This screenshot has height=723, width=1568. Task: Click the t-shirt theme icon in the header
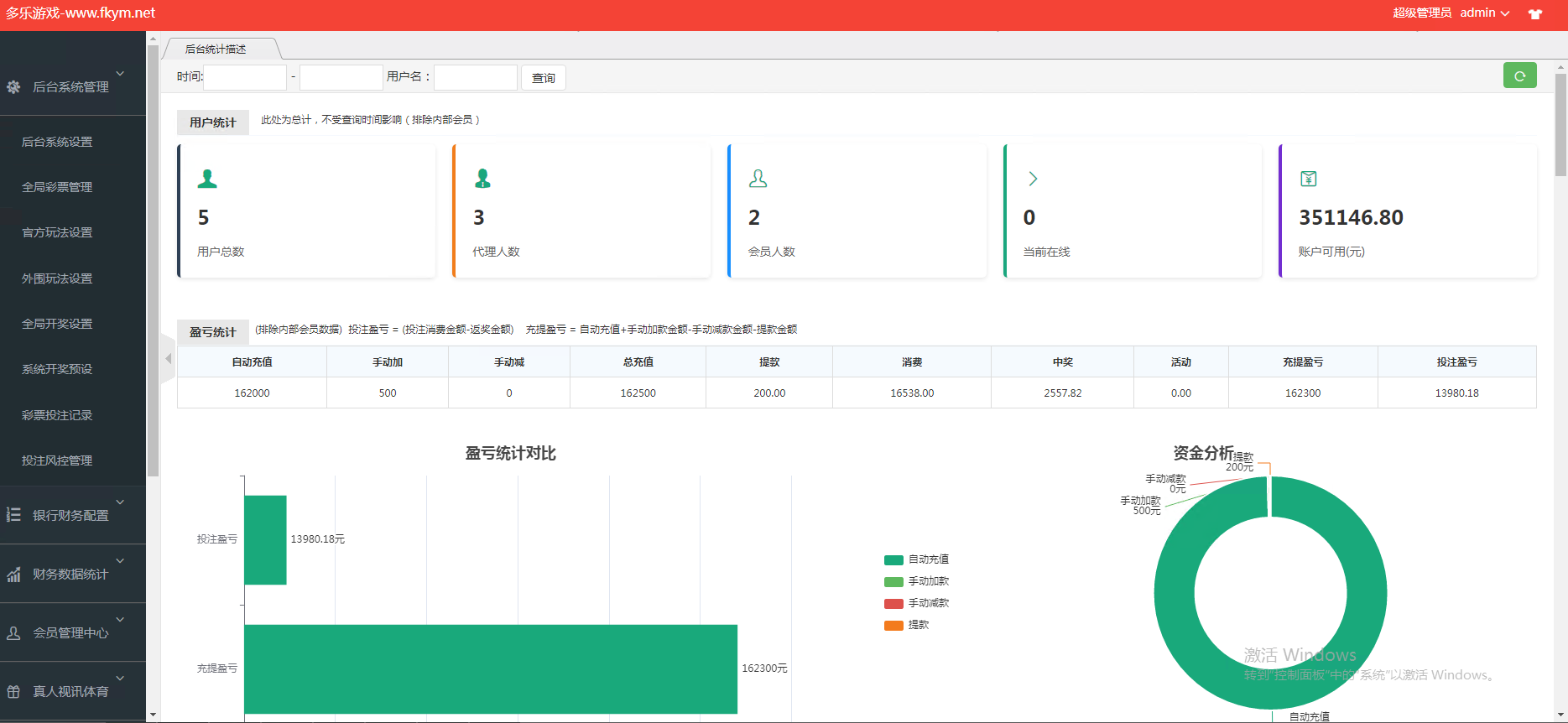[x=1535, y=13]
